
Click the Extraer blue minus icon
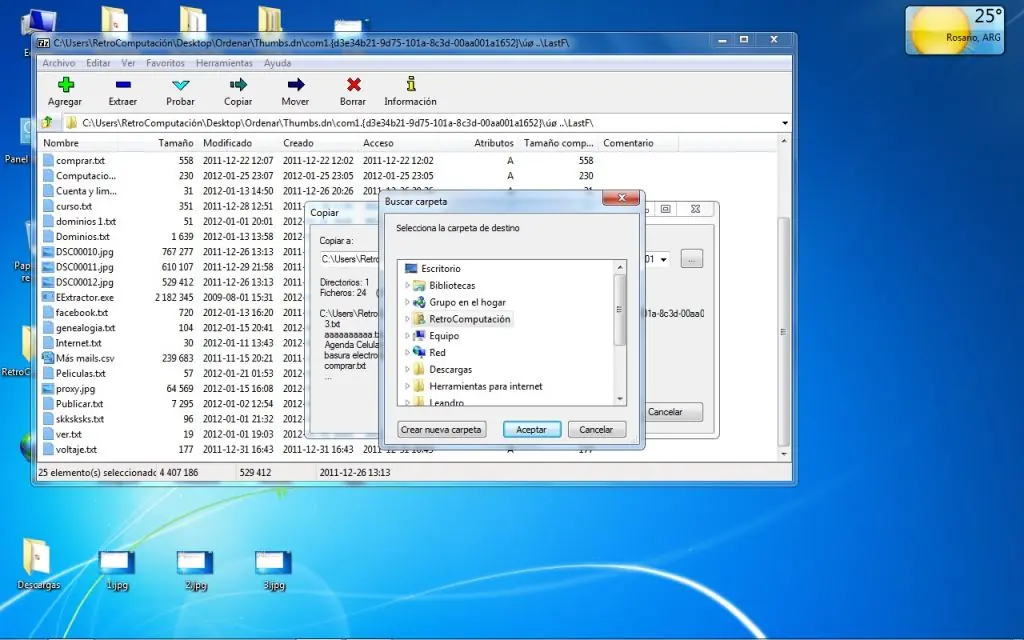point(123,84)
